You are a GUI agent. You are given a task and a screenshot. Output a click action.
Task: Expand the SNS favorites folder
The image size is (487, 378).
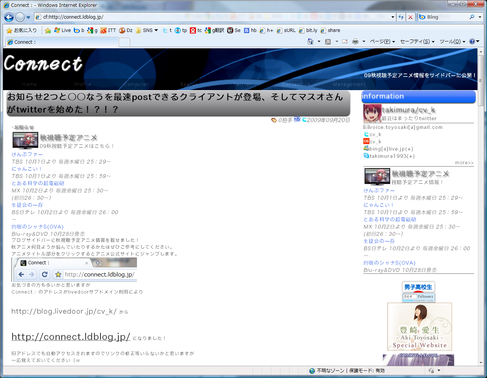coord(147,30)
